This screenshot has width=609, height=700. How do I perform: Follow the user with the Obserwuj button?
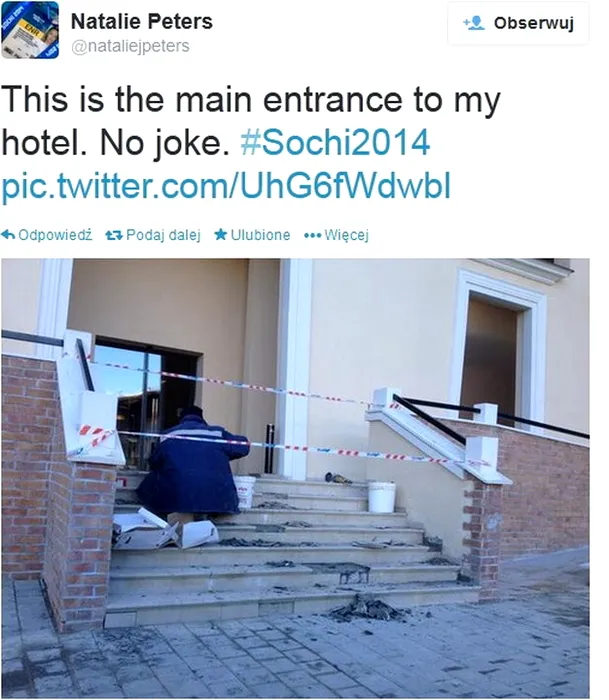point(518,23)
